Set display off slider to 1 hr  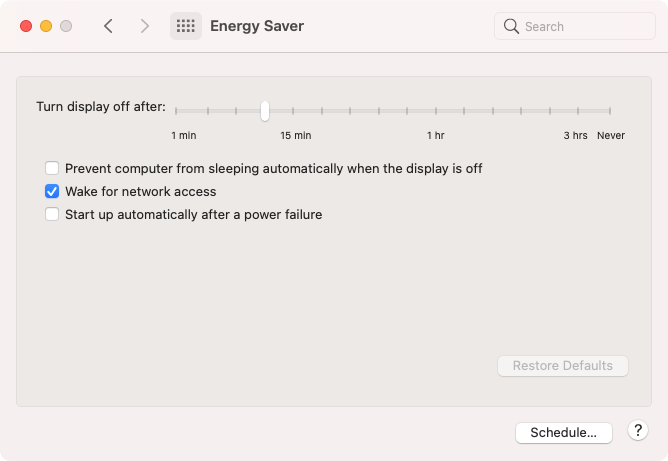(436, 111)
